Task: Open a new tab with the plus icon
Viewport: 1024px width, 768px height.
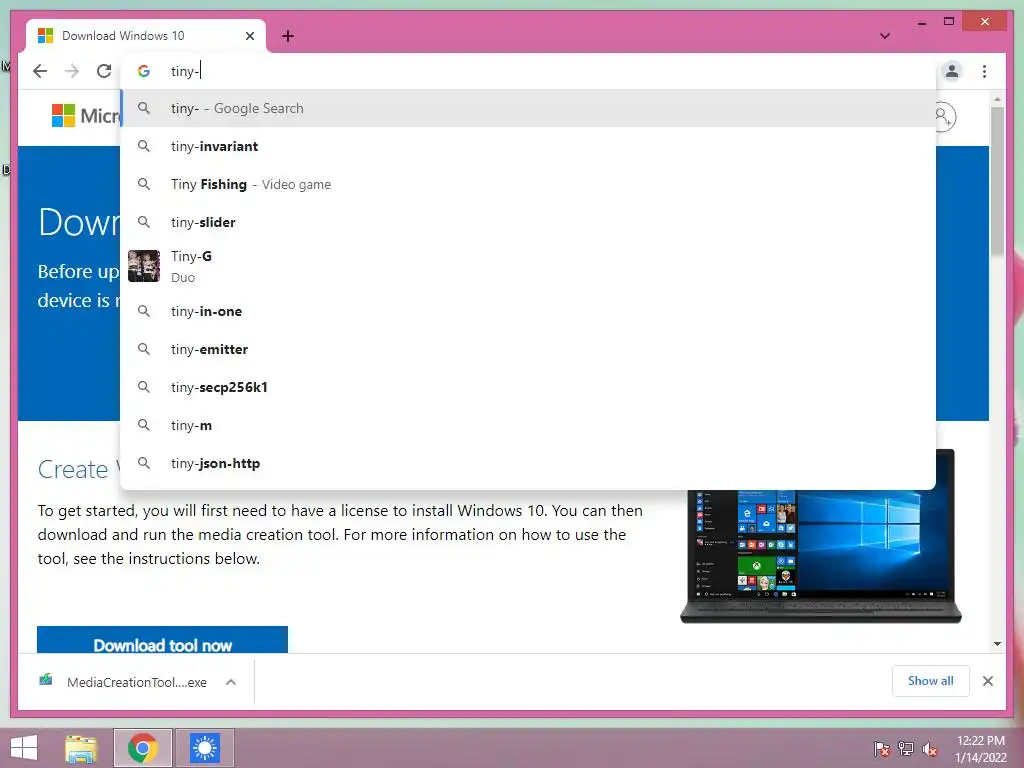Action: pyautogui.click(x=288, y=36)
